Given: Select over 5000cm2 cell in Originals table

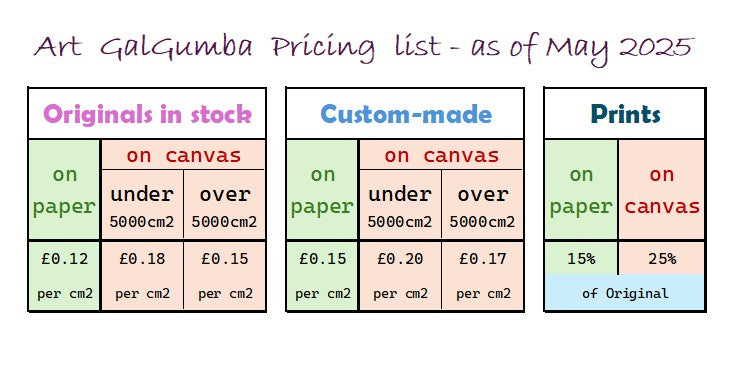Looking at the screenshot, I should click(x=224, y=205).
